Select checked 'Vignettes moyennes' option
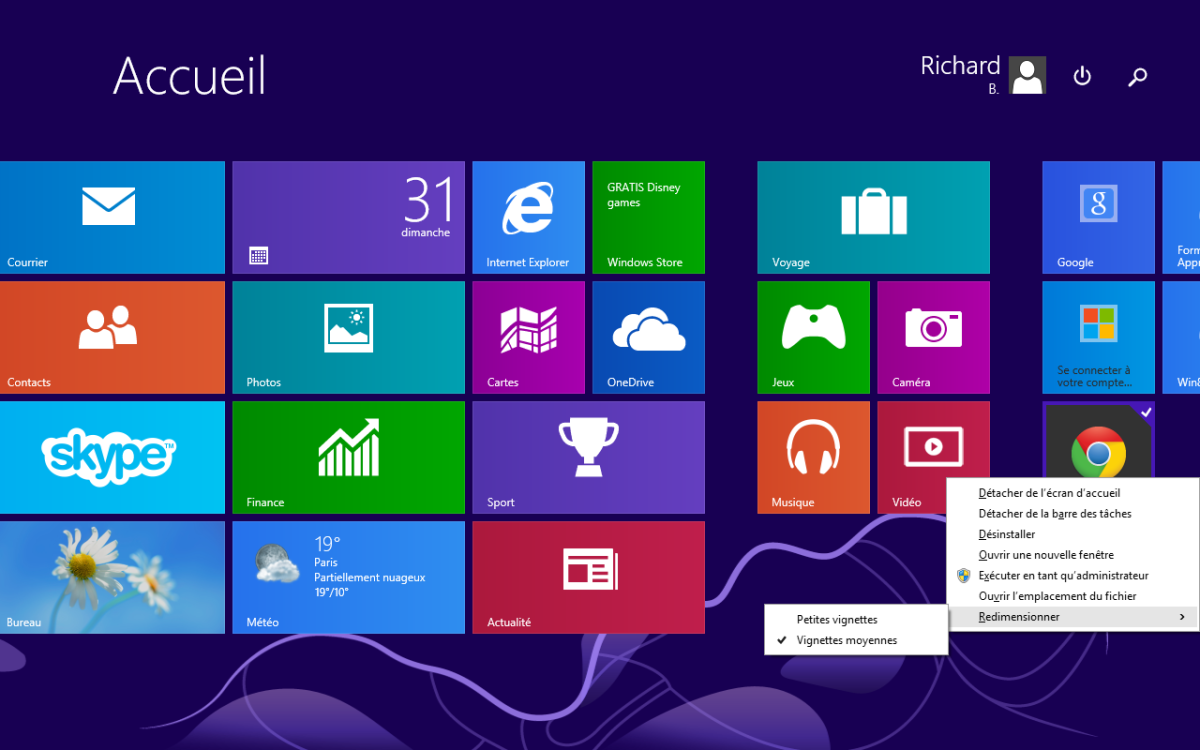 (x=856, y=640)
